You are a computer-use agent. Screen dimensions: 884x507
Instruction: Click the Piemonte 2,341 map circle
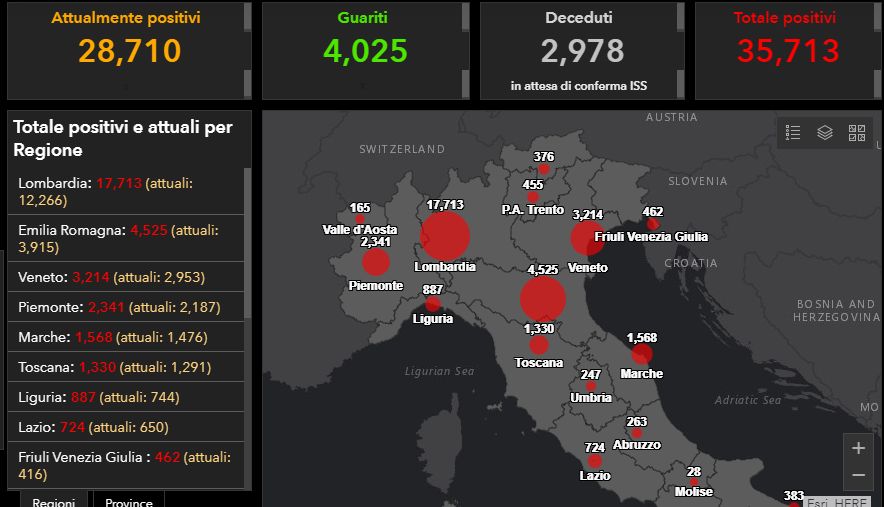pos(376,262)
